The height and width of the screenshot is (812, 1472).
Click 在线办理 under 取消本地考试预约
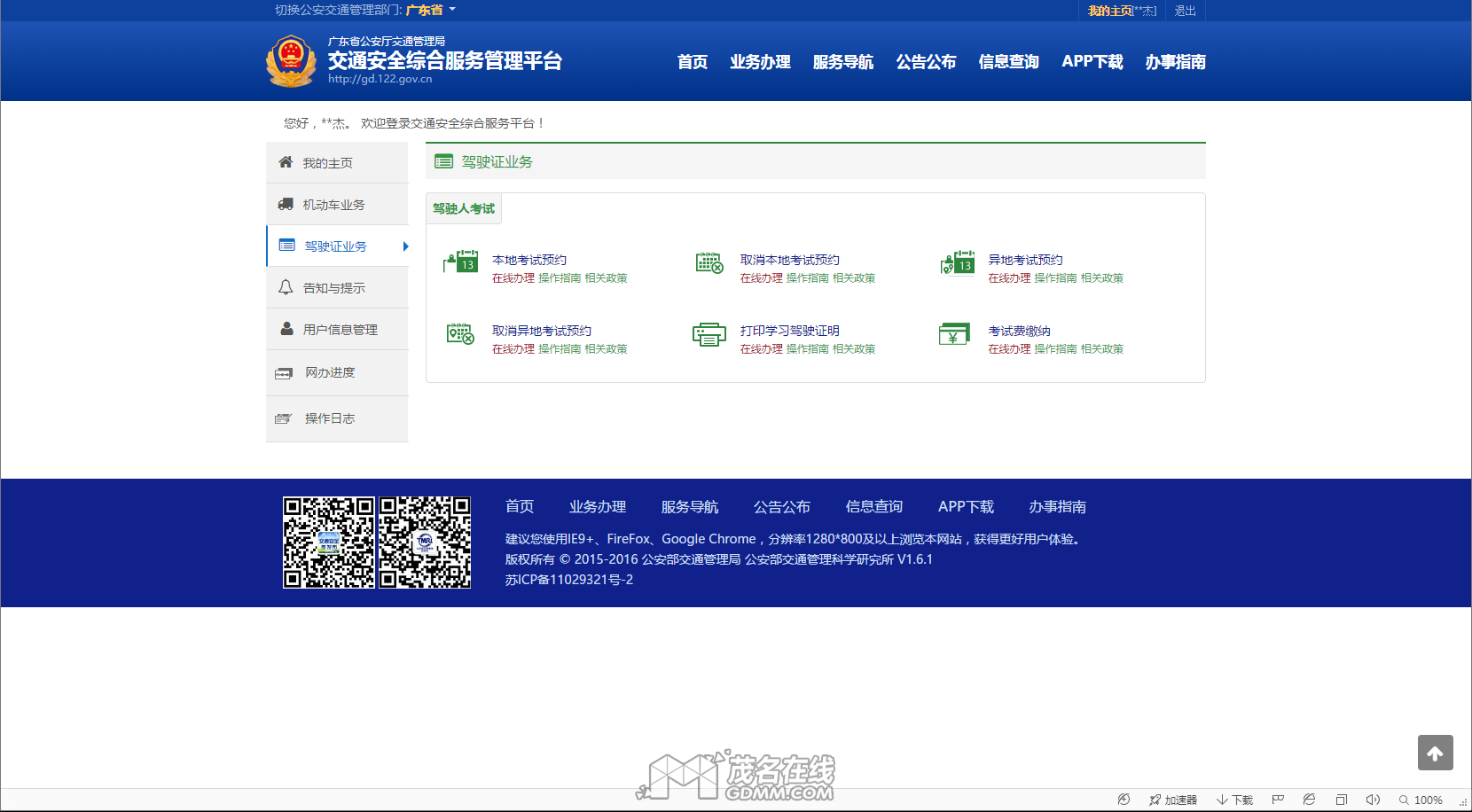point(762,277)
